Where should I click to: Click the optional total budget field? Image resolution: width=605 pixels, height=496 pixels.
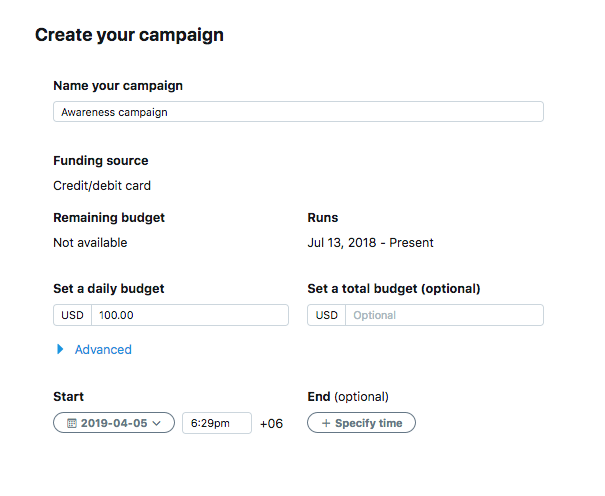[x=443, y=316]
